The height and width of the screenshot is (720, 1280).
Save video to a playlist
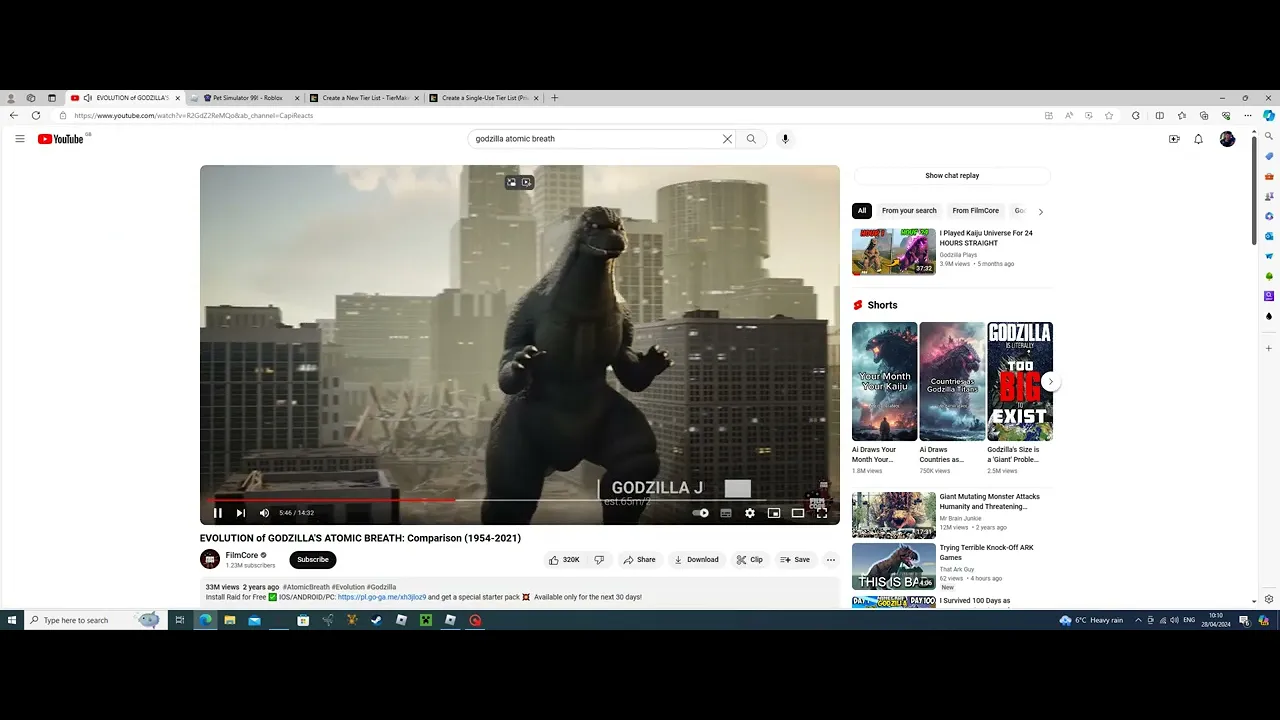[795, 560]
